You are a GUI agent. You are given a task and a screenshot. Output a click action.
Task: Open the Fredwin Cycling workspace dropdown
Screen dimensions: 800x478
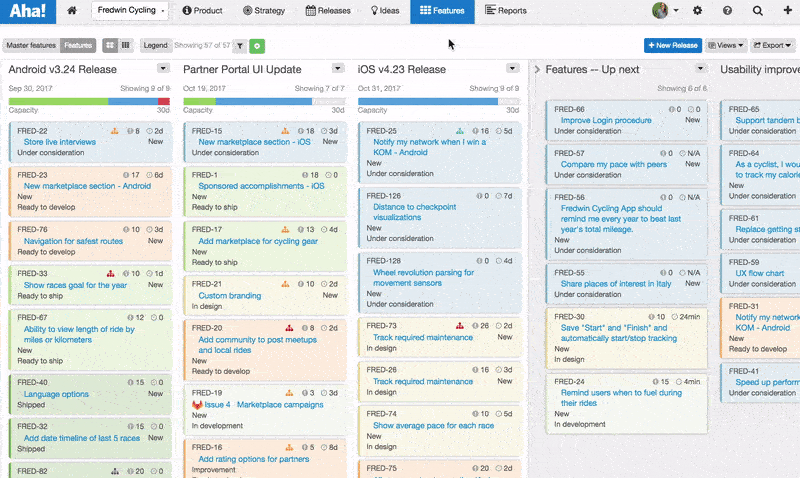pos(130,10)
